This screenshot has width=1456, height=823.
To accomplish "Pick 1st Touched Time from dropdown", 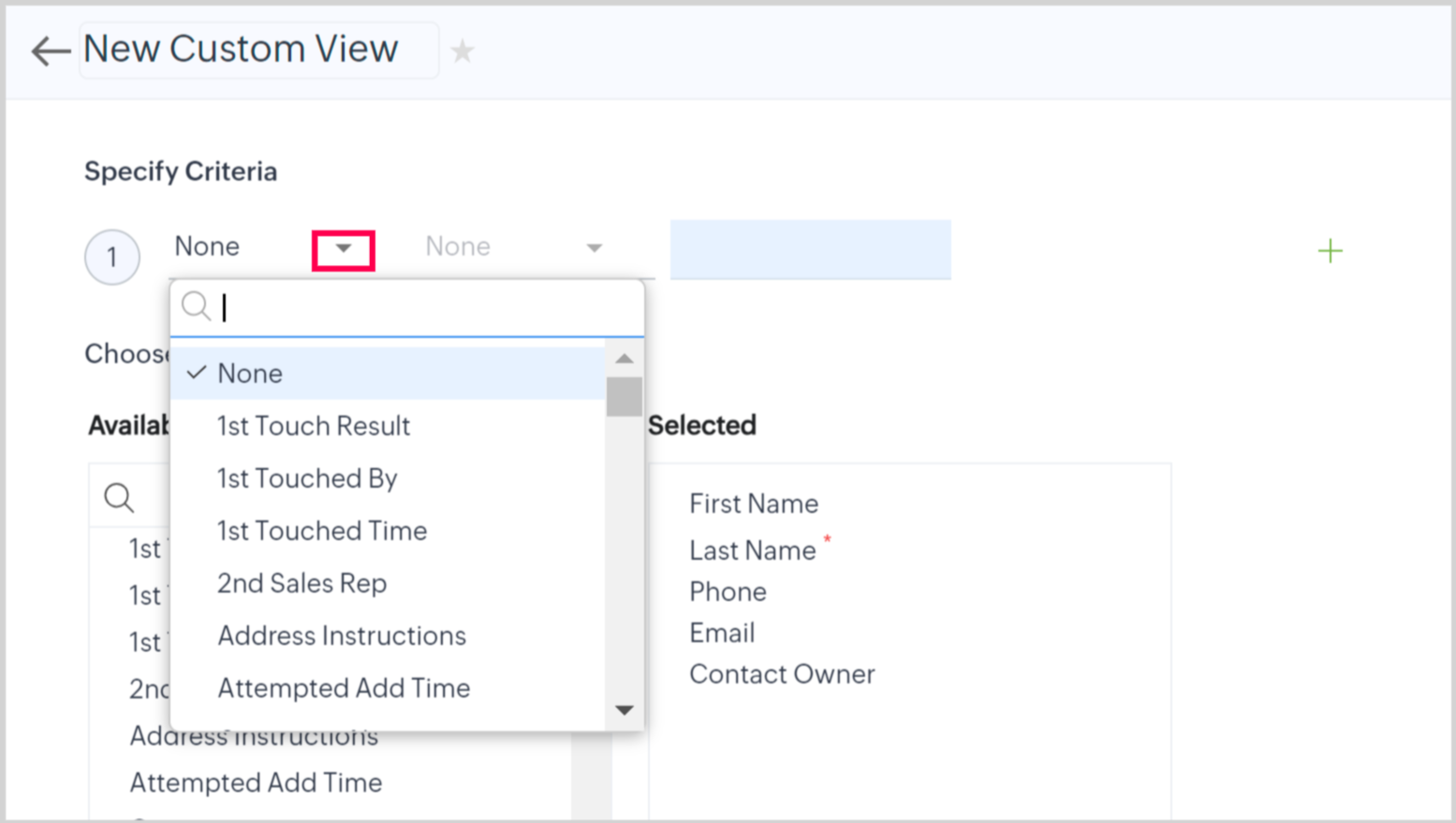I will tap(322, 531).
